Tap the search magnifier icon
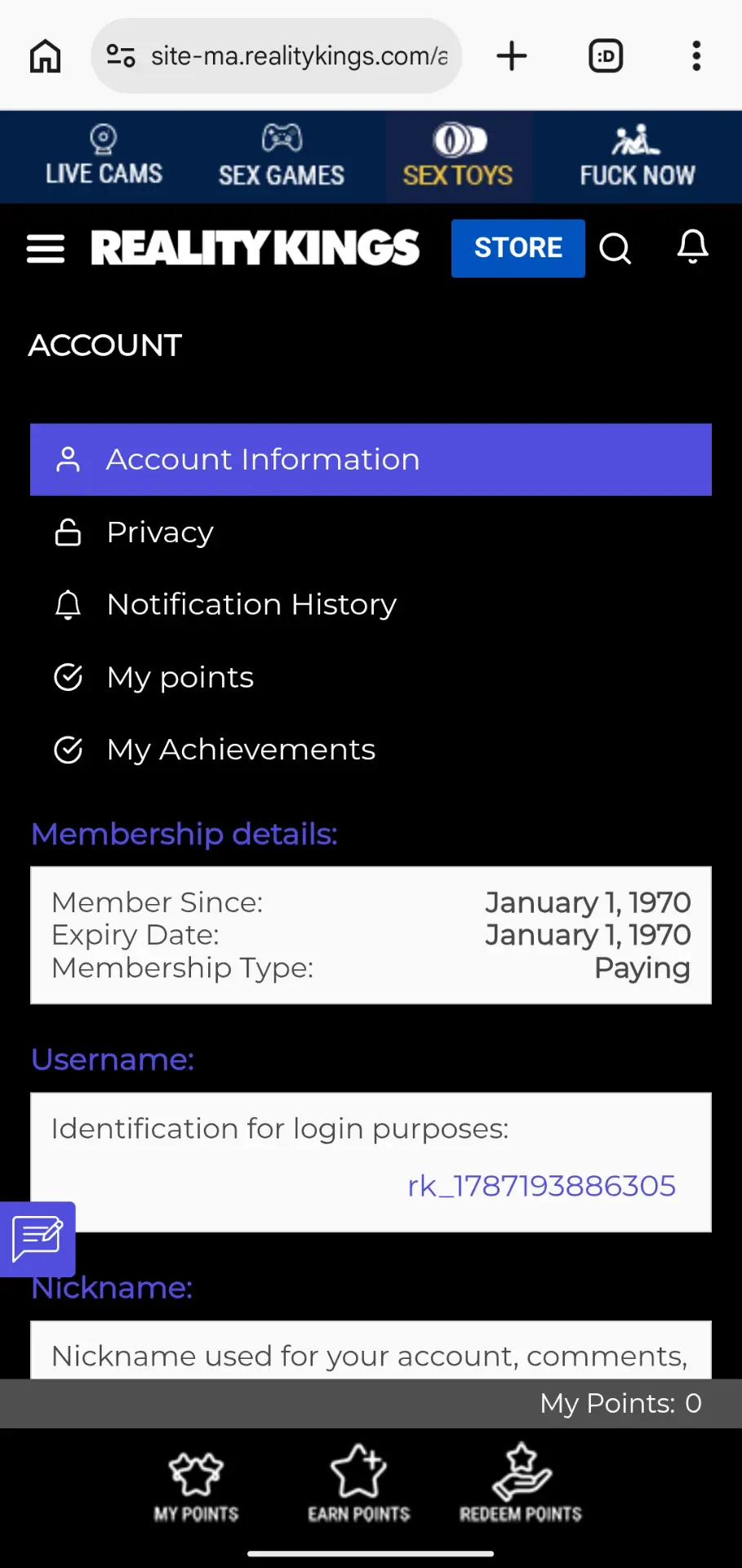 click(615, 248)
